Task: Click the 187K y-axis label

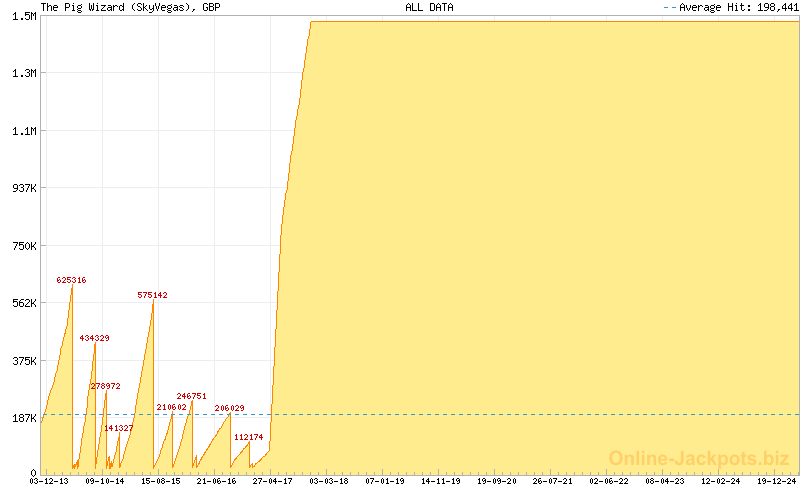Action: coord(24,418)
